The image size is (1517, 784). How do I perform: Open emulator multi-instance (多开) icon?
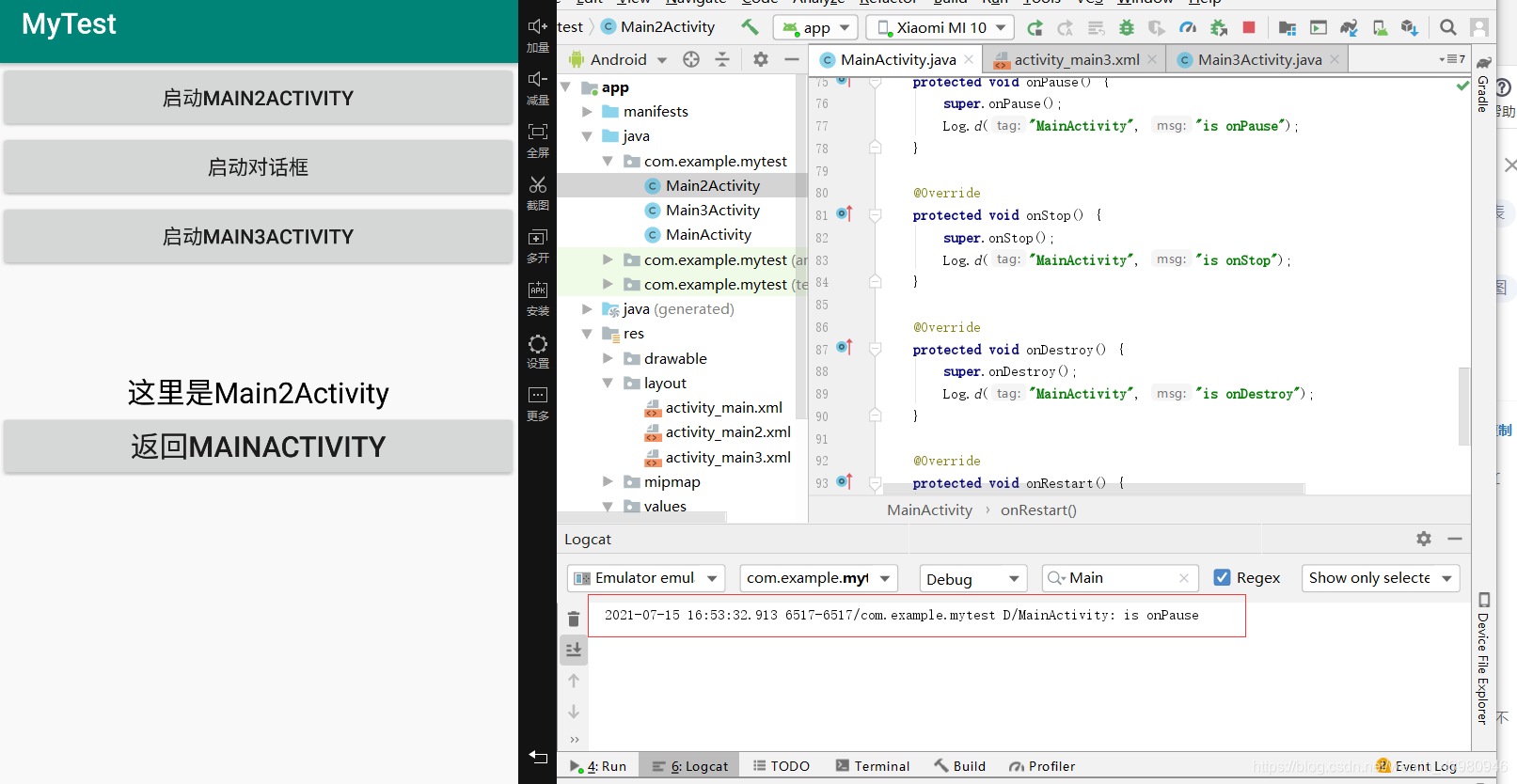(538, 237)
